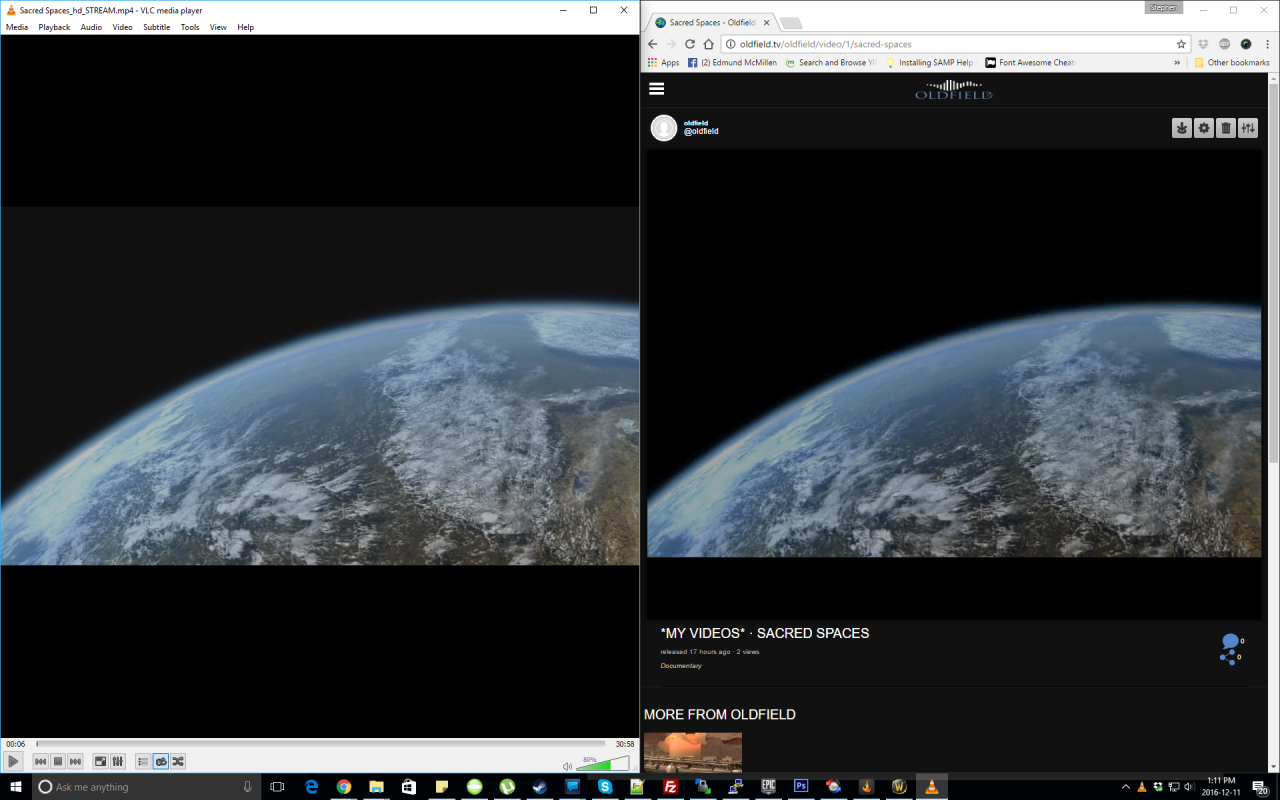Click the Documentary category link
The width and height of the screenshot is (1280, 800).
point(681,666)
